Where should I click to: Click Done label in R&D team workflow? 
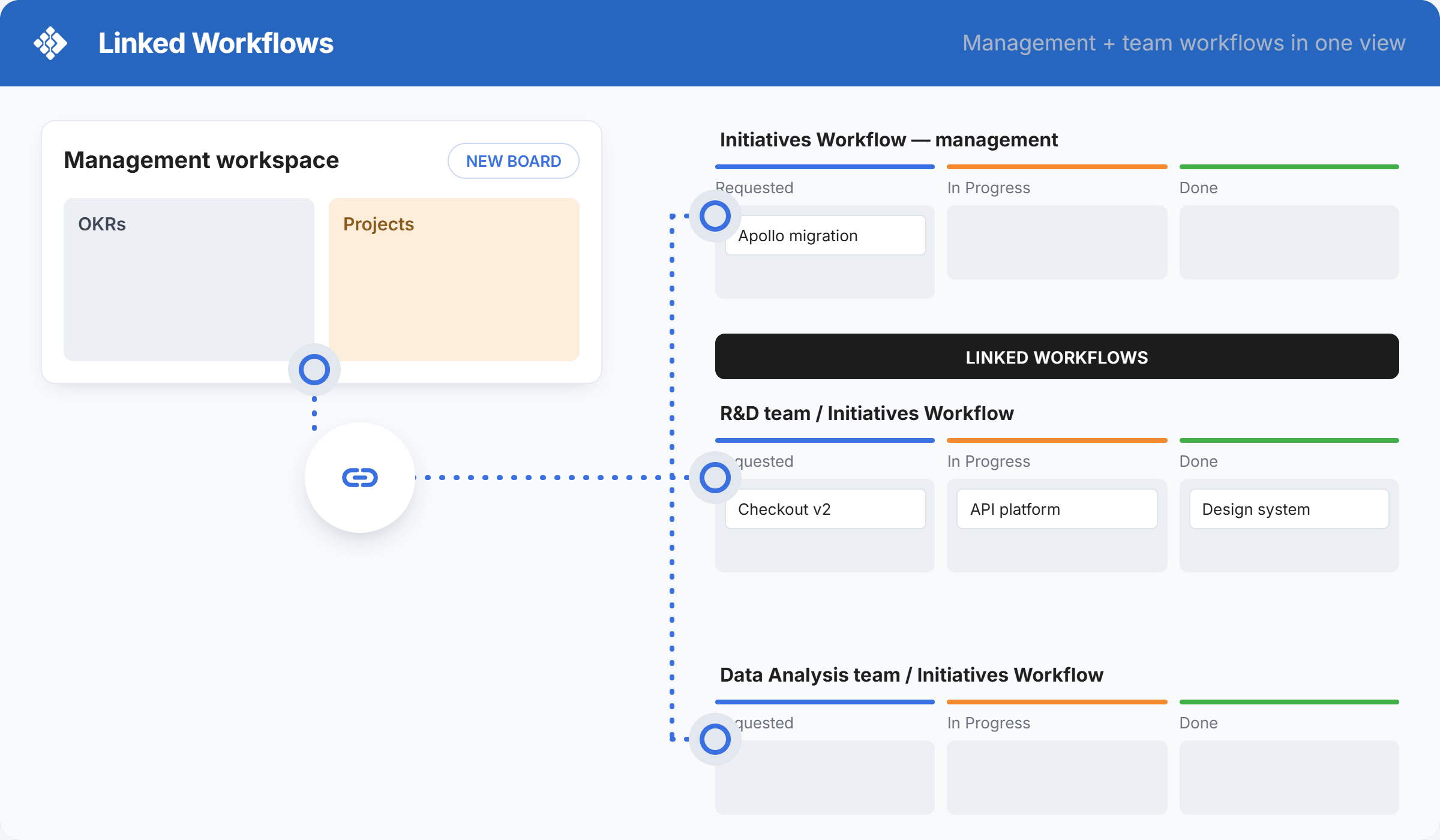coord(1199,461)
